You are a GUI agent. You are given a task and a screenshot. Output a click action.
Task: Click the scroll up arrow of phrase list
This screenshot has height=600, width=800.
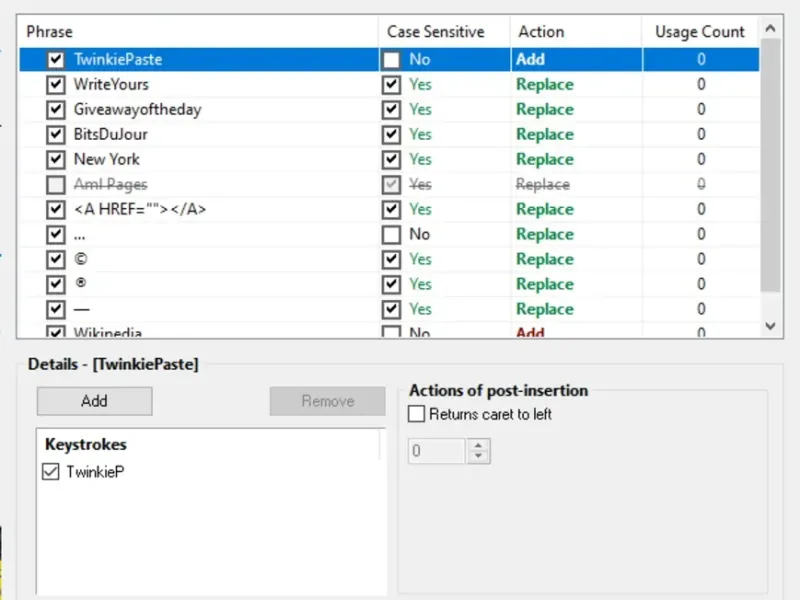click(x=770, y=29)
